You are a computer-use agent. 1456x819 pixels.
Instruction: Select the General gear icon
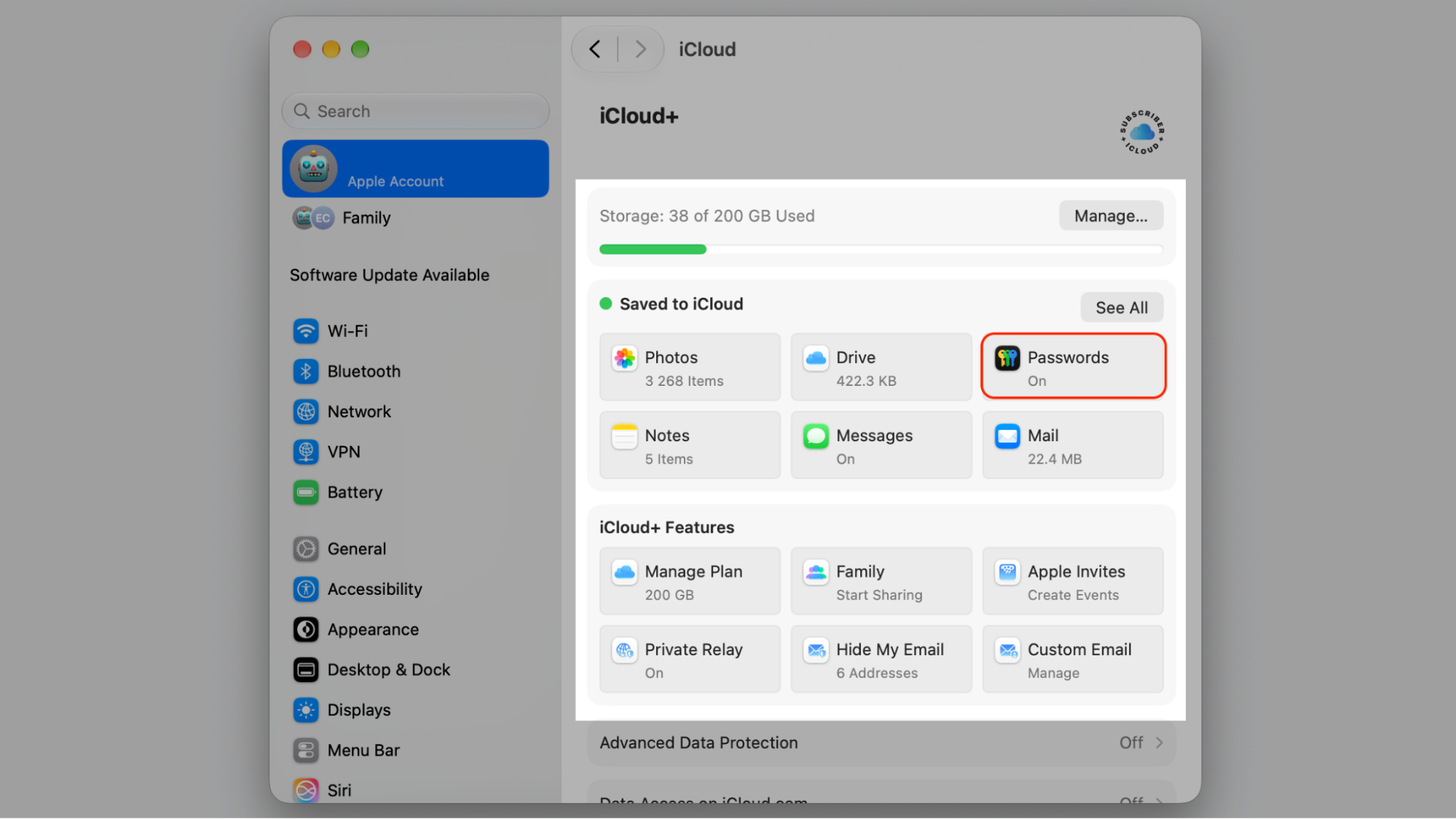306,549
